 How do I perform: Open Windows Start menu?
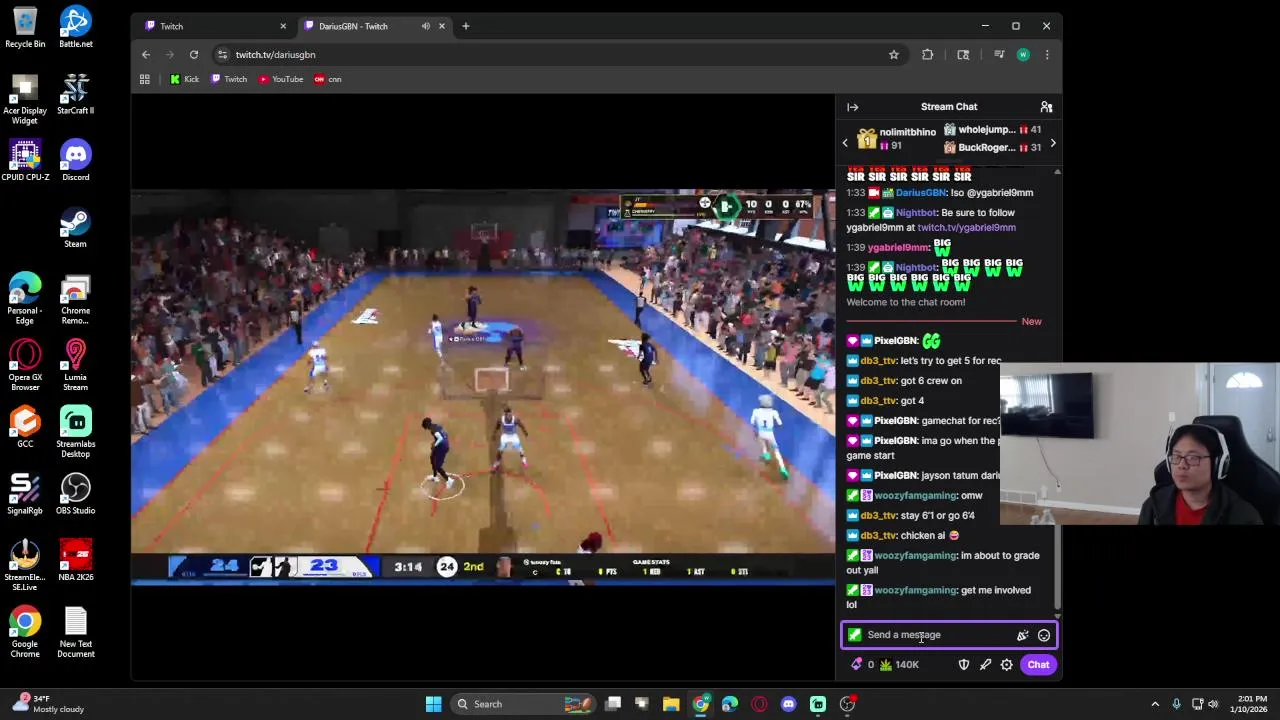tap(433, 704)
